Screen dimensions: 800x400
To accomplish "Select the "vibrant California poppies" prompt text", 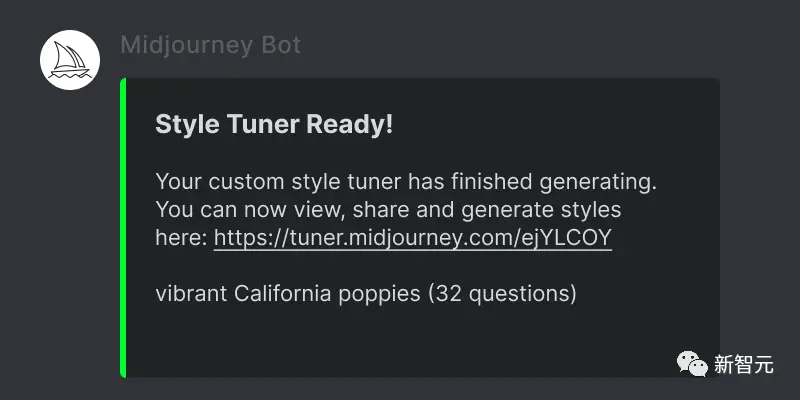I will click(x=288, y=294).
